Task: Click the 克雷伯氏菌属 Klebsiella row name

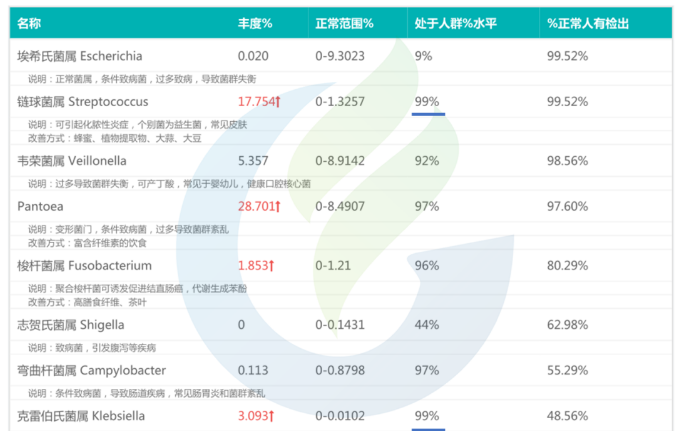Action: (81, 415)
